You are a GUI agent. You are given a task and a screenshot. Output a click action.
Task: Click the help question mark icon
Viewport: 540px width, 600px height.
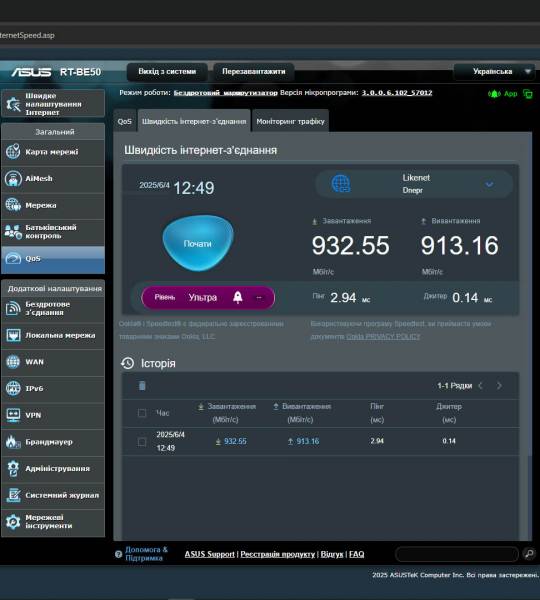tap(118, 554)
